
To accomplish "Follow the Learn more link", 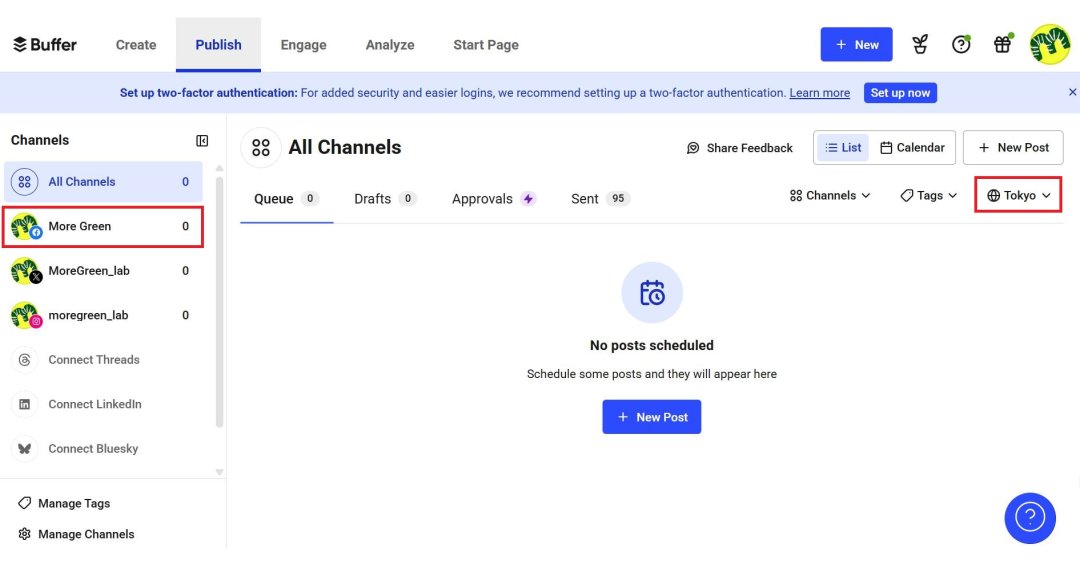I will (819, 93).
